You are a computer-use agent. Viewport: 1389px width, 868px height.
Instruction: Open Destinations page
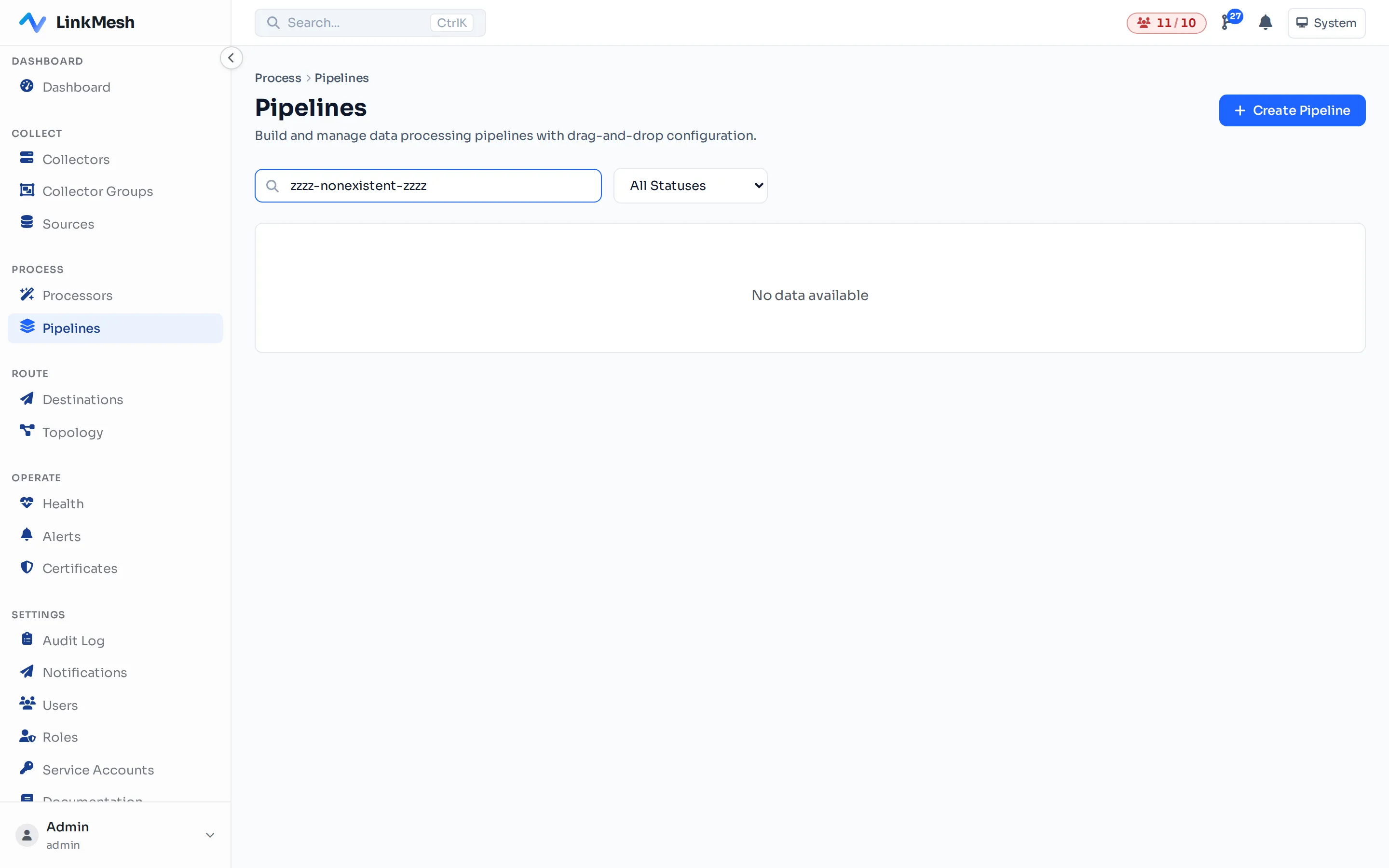(x=115, y=400)
